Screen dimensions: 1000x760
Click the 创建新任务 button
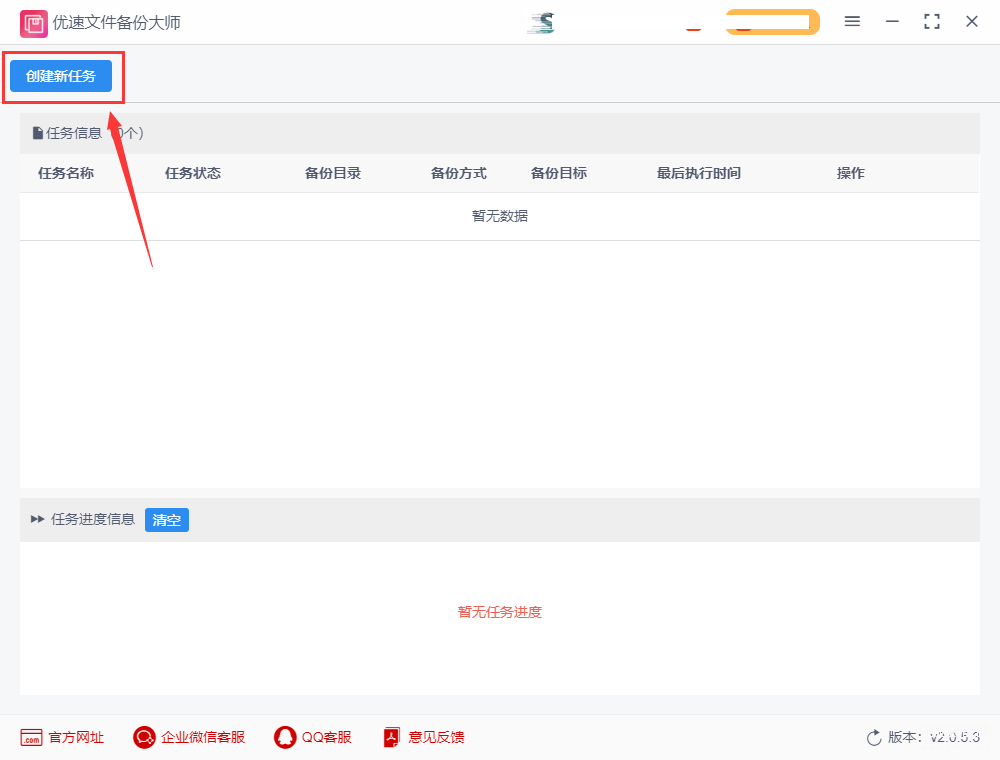61,77
